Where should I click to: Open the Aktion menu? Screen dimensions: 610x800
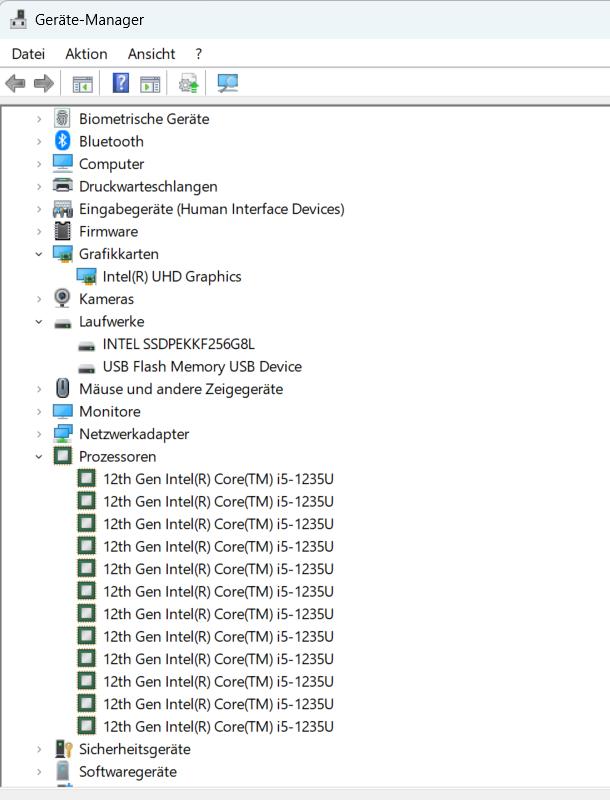[x=86, y=54]
